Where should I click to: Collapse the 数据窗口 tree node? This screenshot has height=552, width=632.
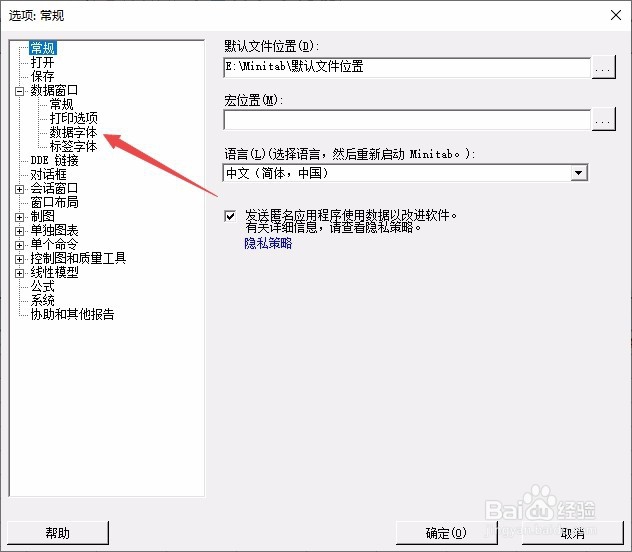click(19, 91)
